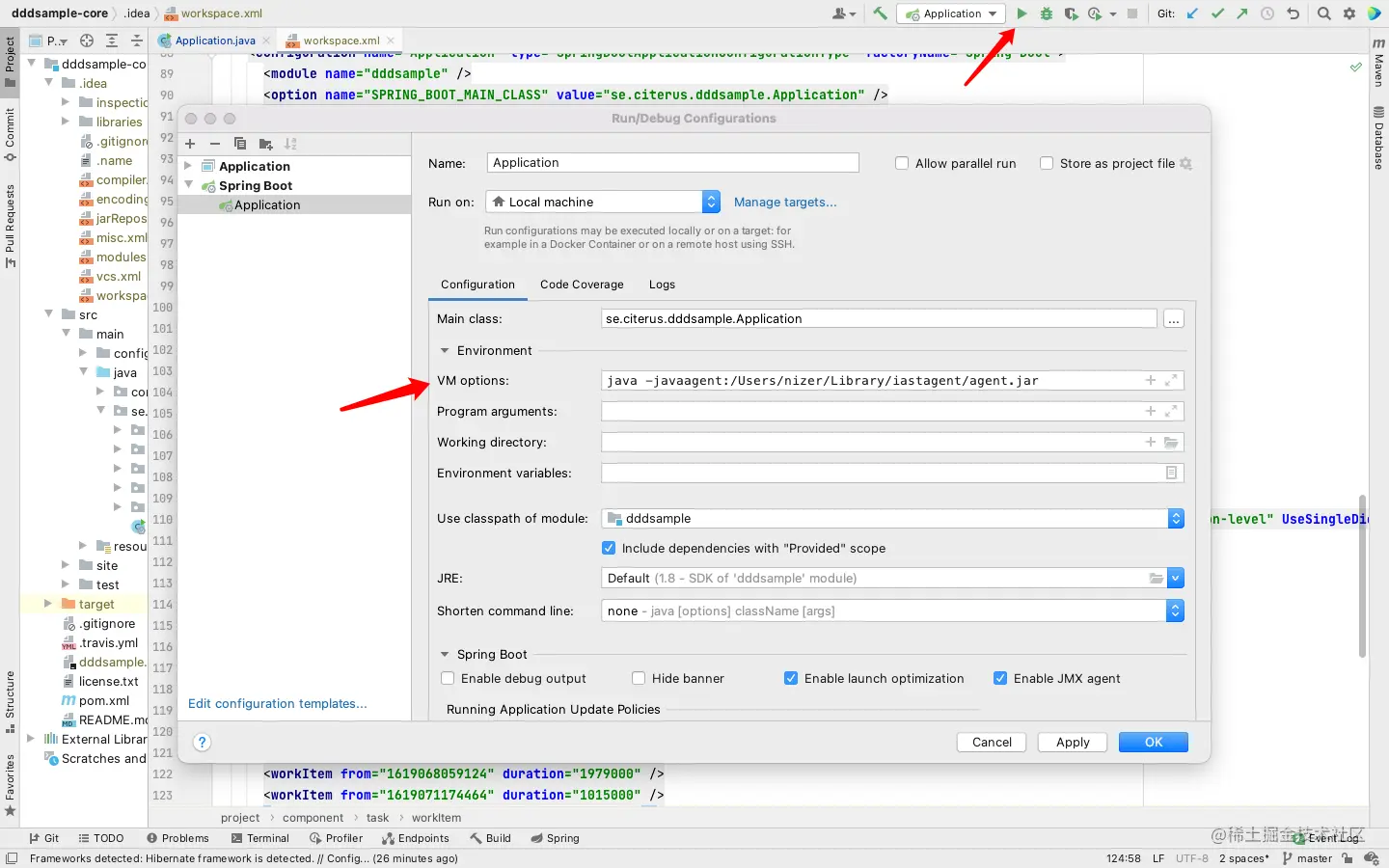Click the Git update project arrow
Viewport: 1389px width, 868px height.
pos(1193,14)
